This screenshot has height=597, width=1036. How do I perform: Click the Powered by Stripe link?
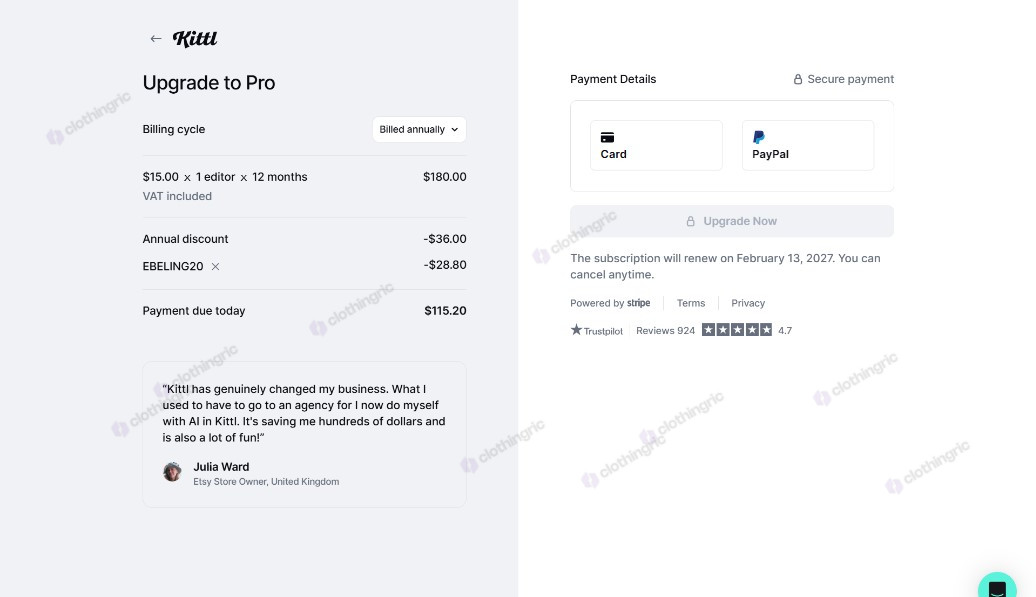610,303
